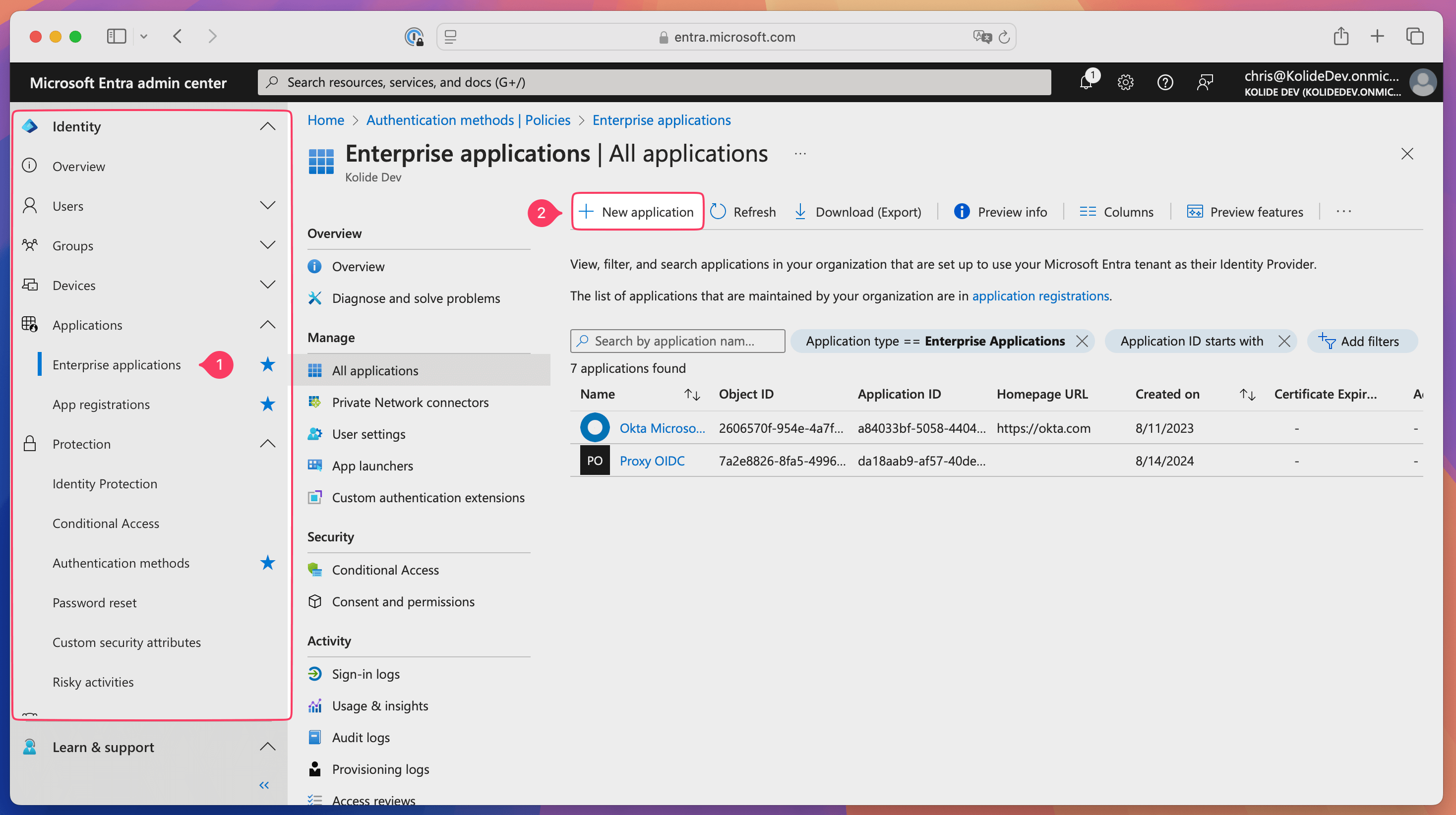Open portal settings gear icon
1456x815 pixels.
pyautogui.click(x=1125, y=82)
